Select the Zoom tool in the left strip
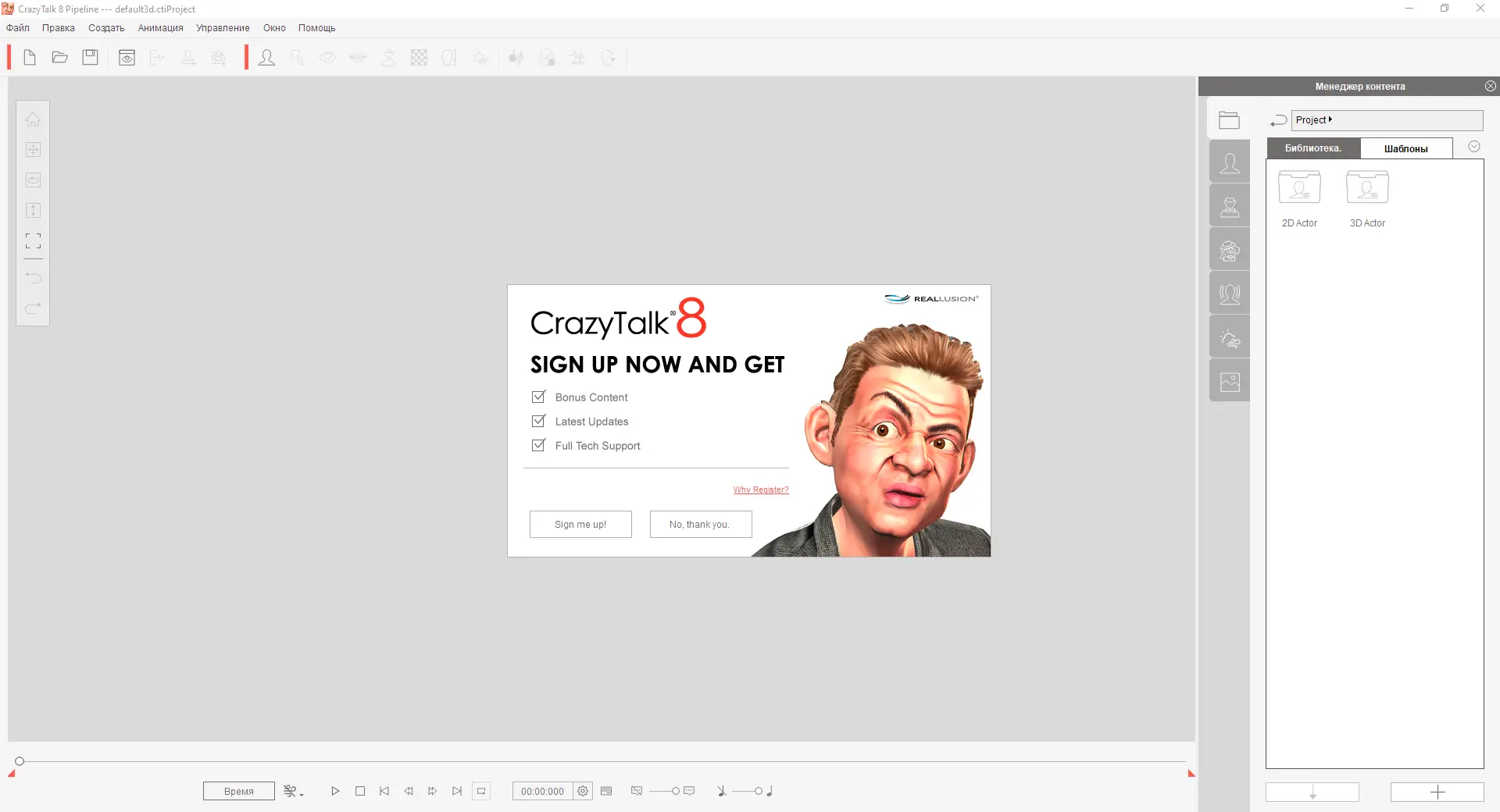1500x812 pixels. click(x=33, y=149)
